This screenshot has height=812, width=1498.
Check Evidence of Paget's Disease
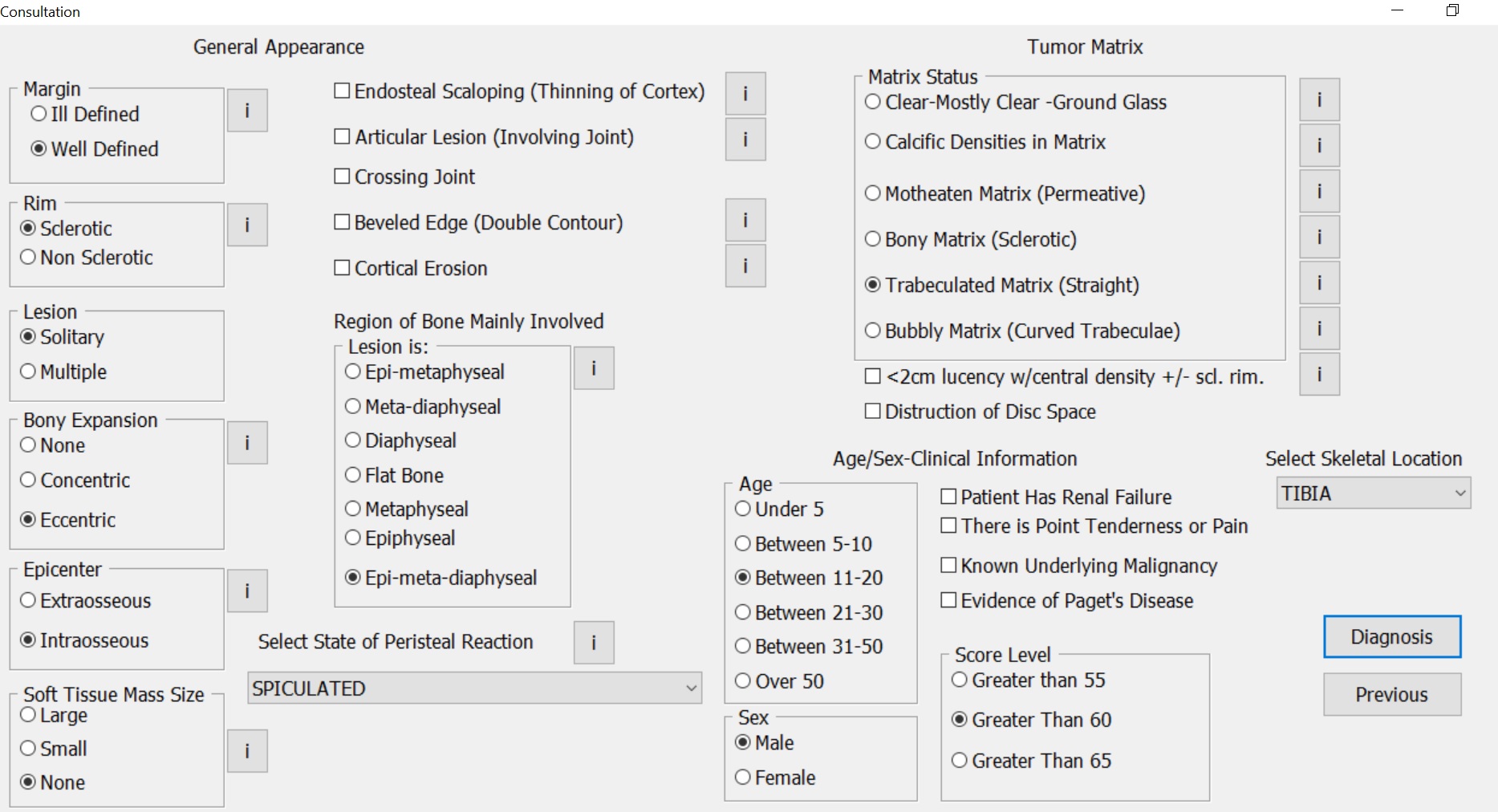click(x=1067, y=600)
